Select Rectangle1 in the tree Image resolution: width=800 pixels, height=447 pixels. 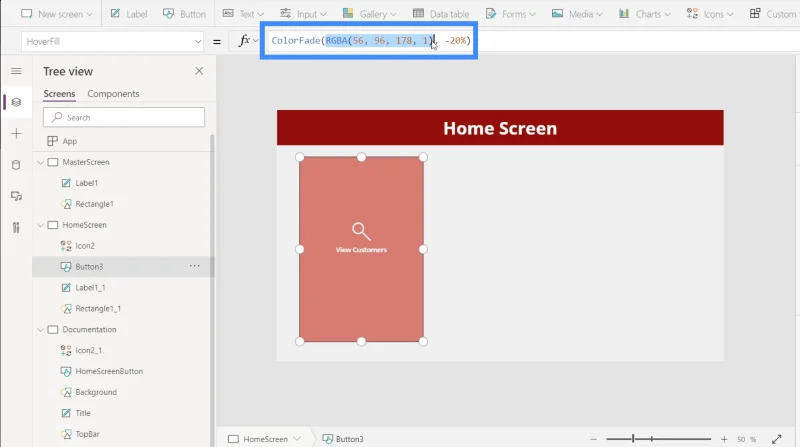pyautogui.click(x=94, y=204)
